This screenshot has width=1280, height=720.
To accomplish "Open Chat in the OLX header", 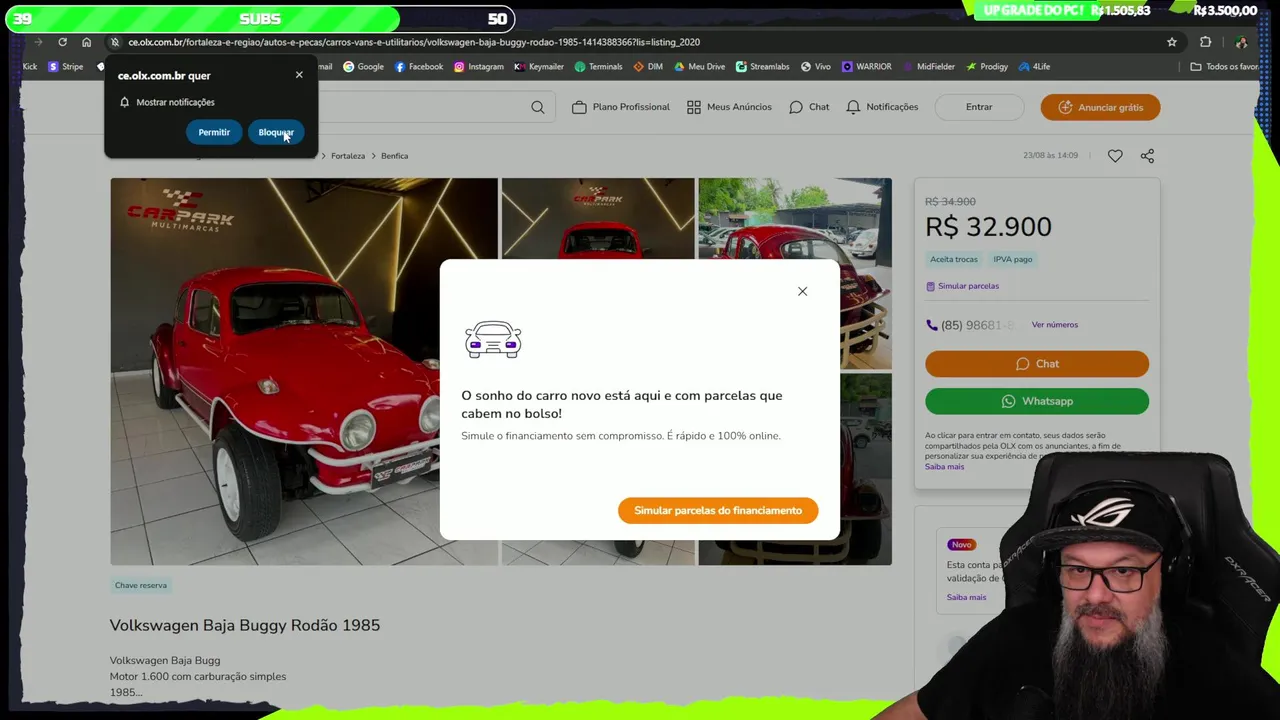I will [809, 107].
